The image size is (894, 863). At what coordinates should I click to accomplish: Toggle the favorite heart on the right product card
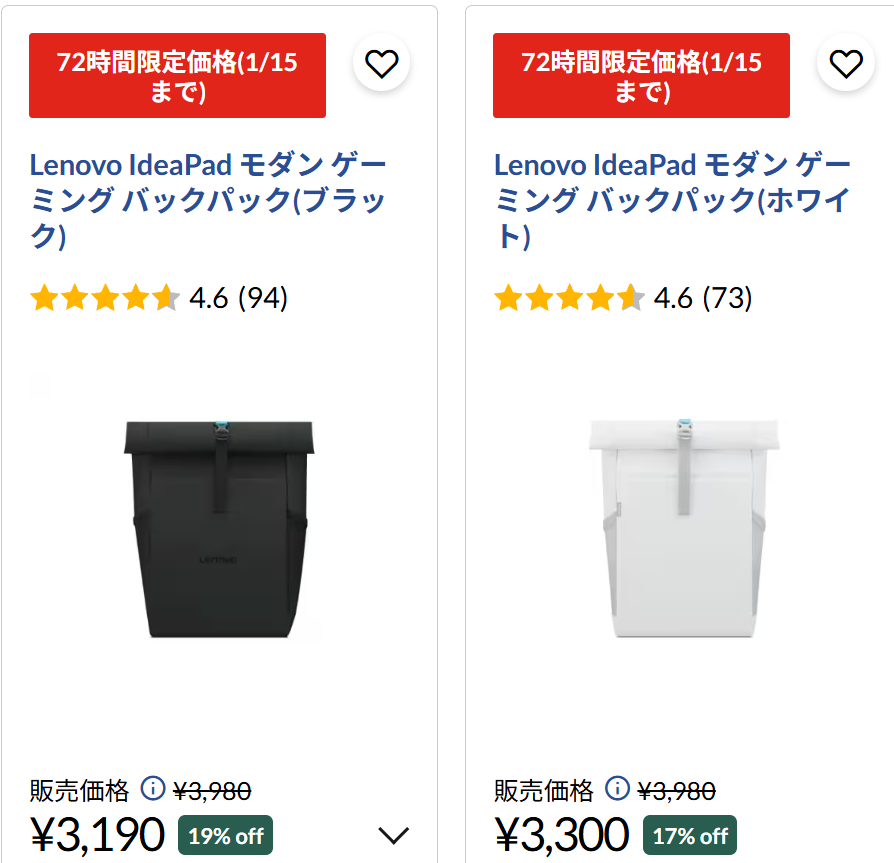[845, 62]
